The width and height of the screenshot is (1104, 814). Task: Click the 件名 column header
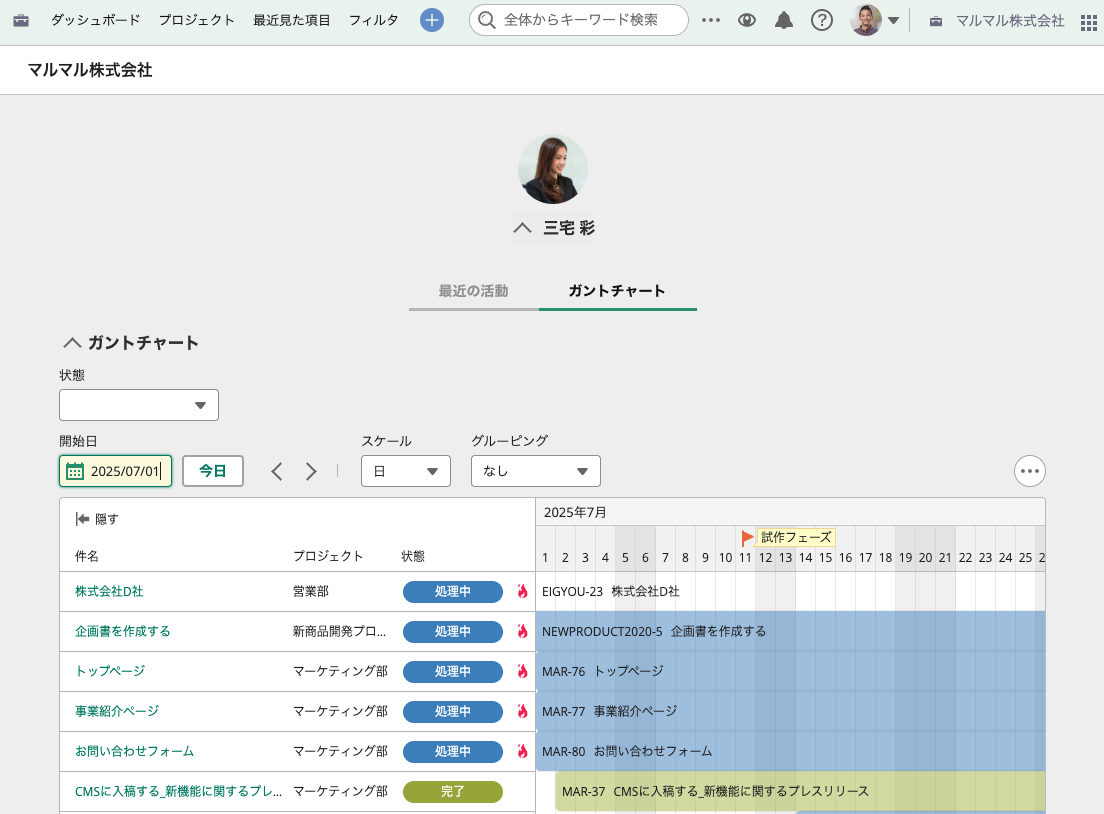[x=87, y=556]
